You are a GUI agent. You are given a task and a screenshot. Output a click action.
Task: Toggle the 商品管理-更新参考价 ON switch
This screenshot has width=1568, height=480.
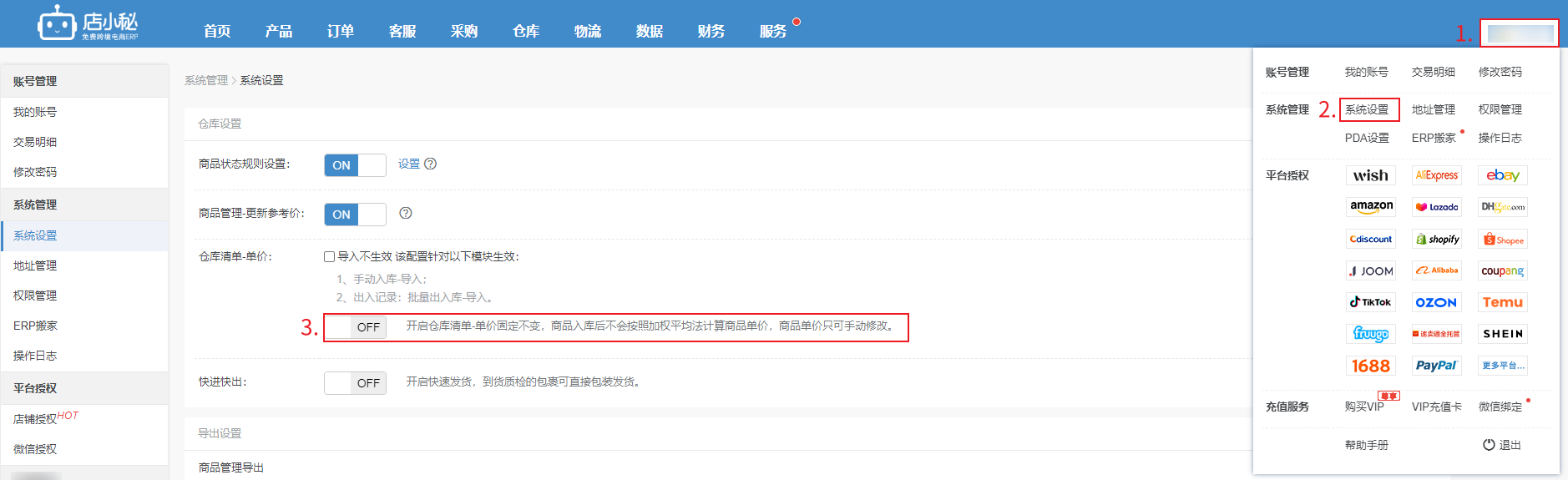coord(355,215)
